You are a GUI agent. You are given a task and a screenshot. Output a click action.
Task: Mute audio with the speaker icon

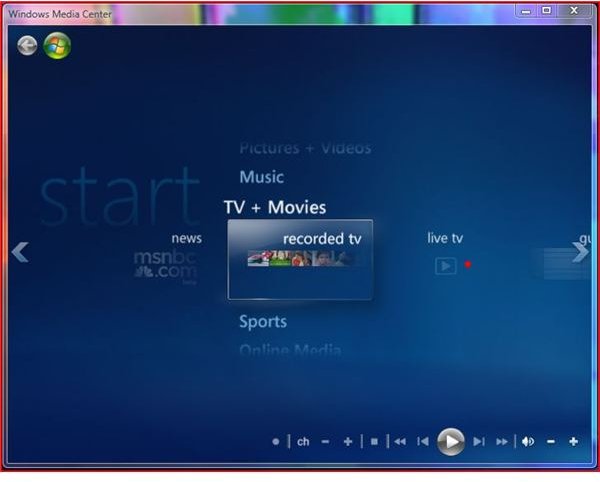tap(528, 442)
